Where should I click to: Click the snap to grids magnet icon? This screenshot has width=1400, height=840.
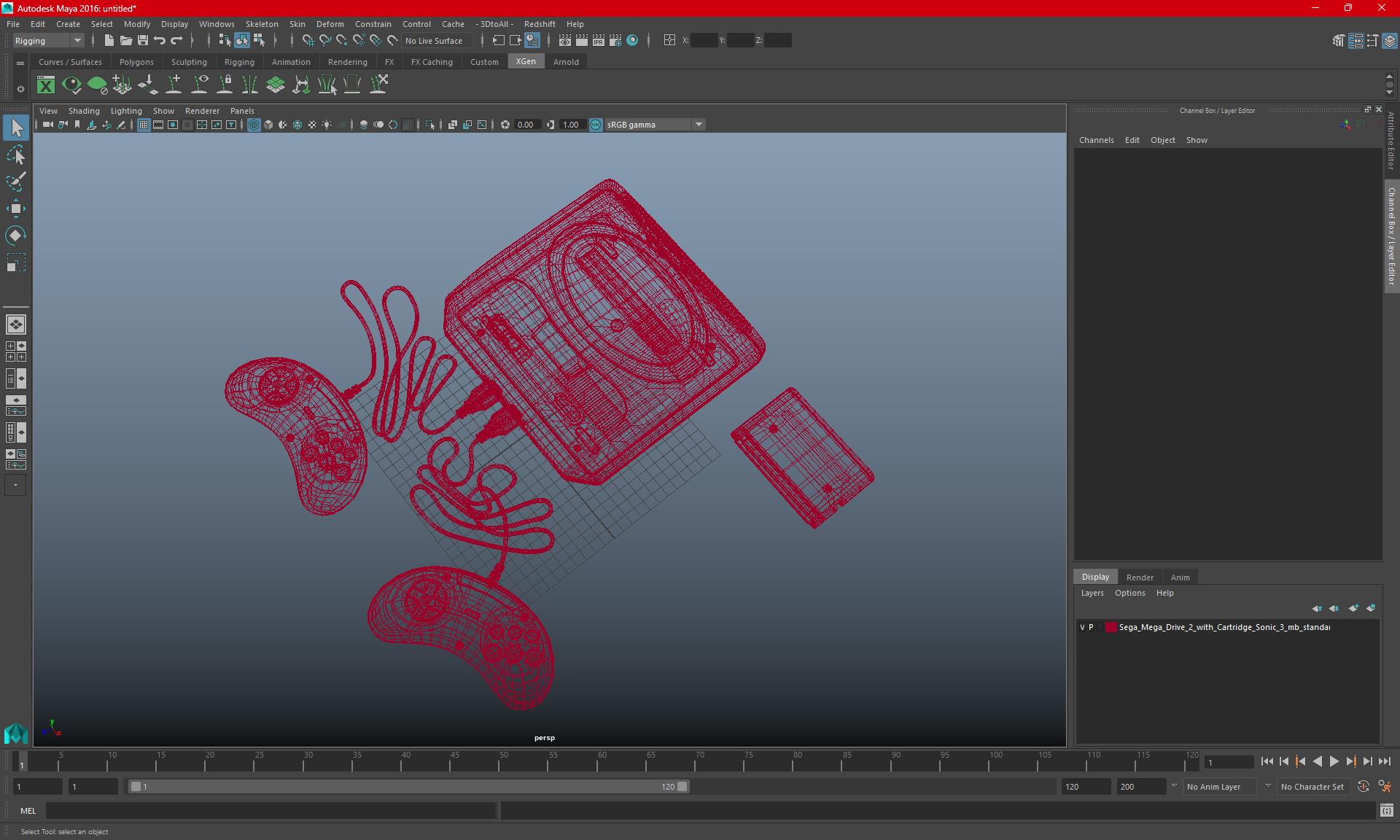[308, 41]
